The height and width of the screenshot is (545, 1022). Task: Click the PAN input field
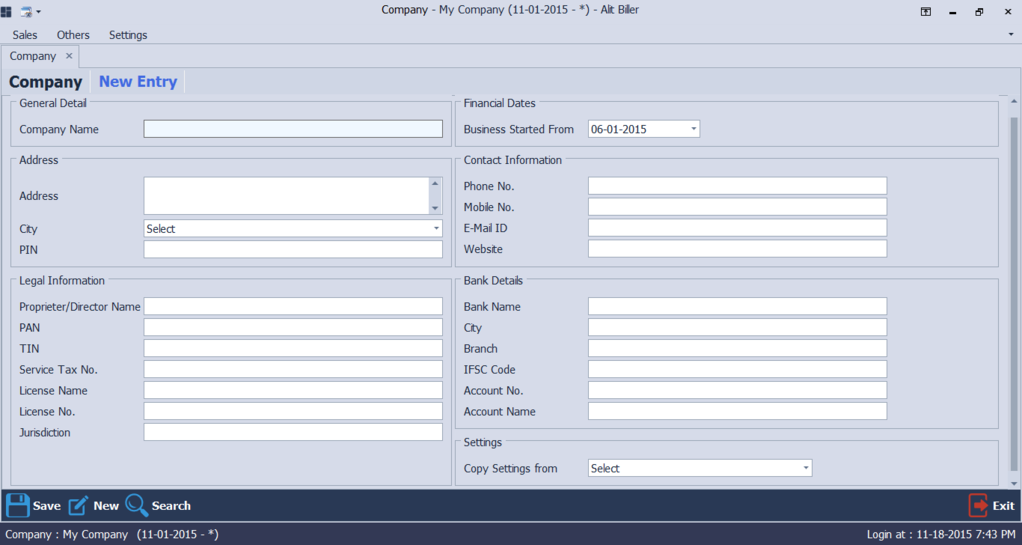pyautogui.click(x=293, y=327)
